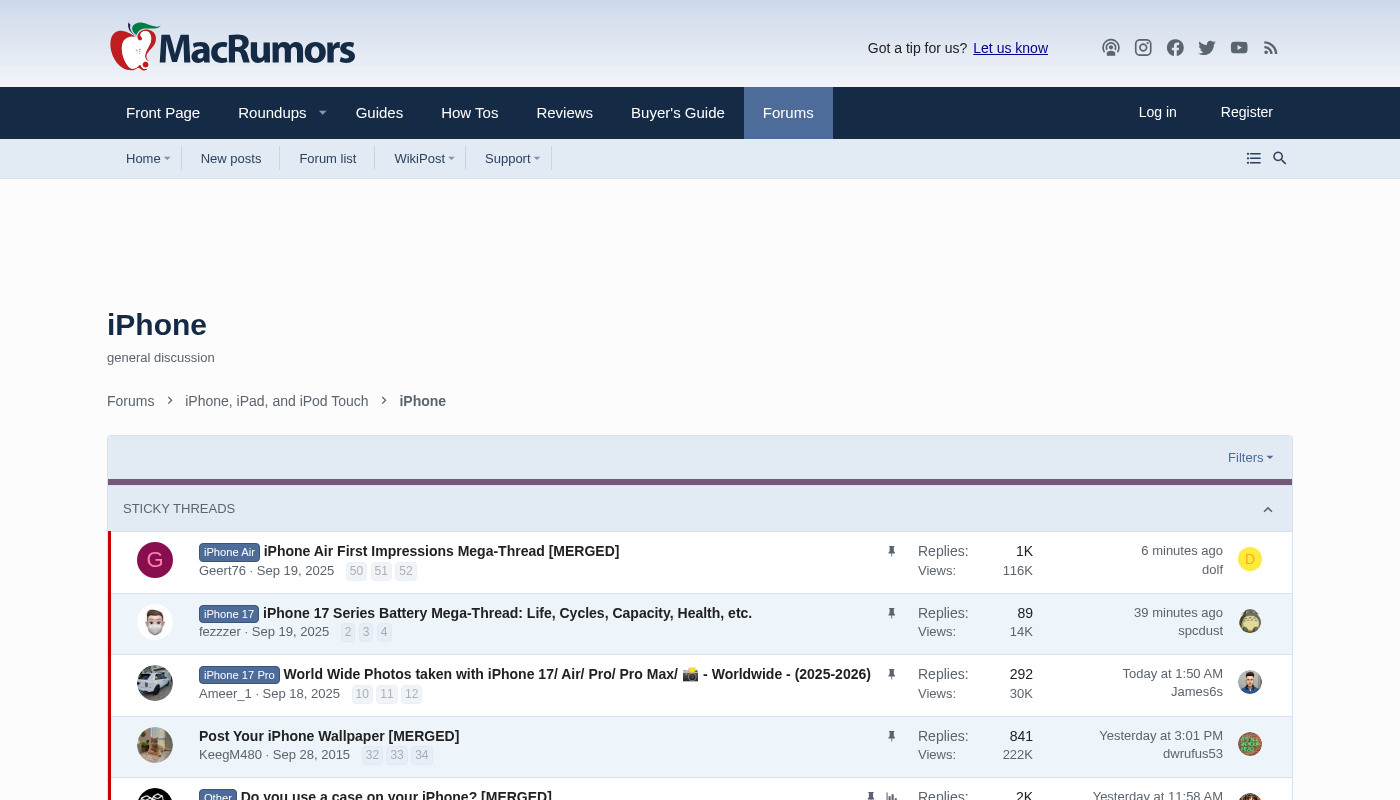Select the Forums navigation tab
The width and height of the screenshot is (1400, 800).
click(x=788, y=113)
